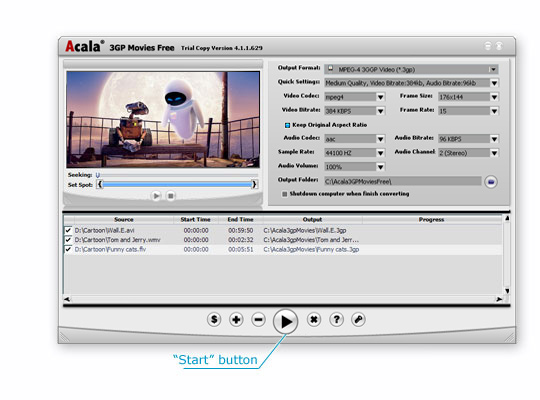Expand the Video Bitrate dropdown
540x400 pixels.
380,111
